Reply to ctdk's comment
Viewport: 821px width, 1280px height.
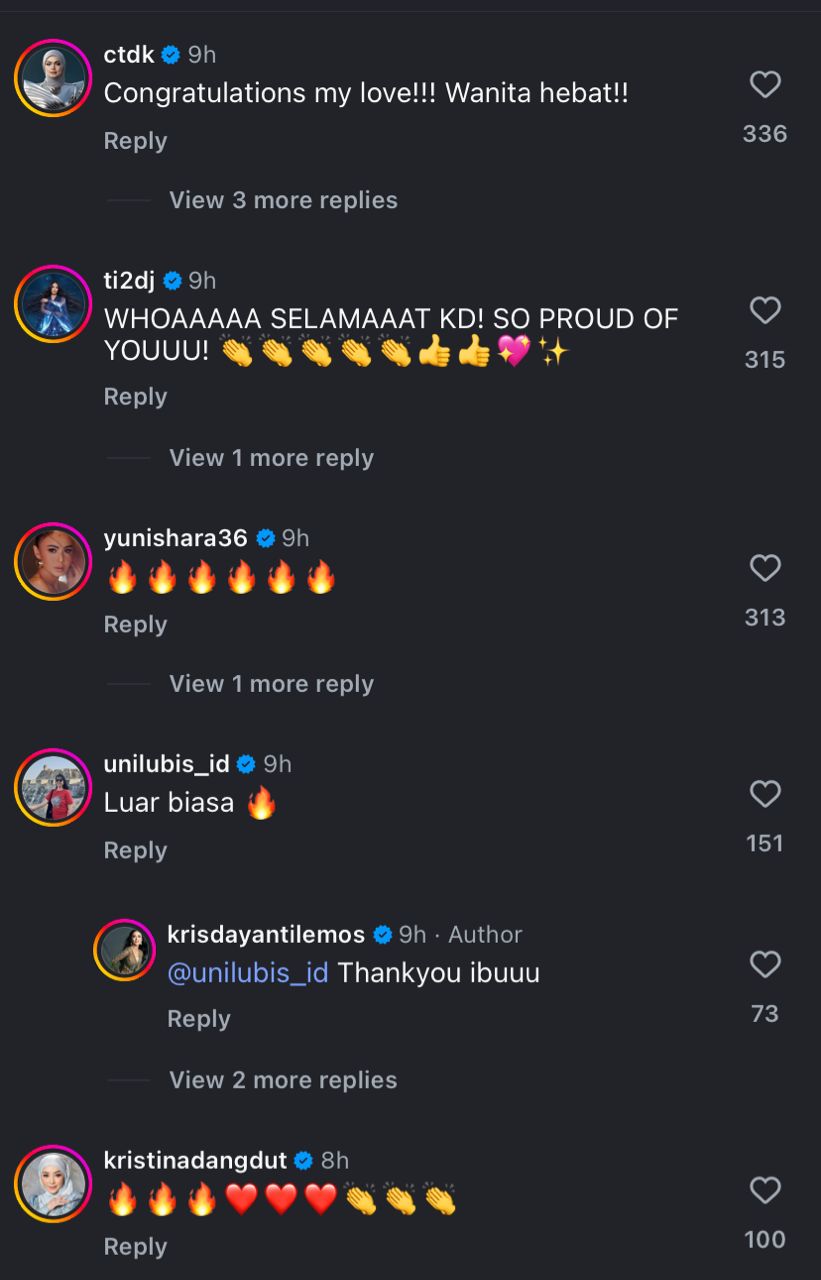(135, 141)
